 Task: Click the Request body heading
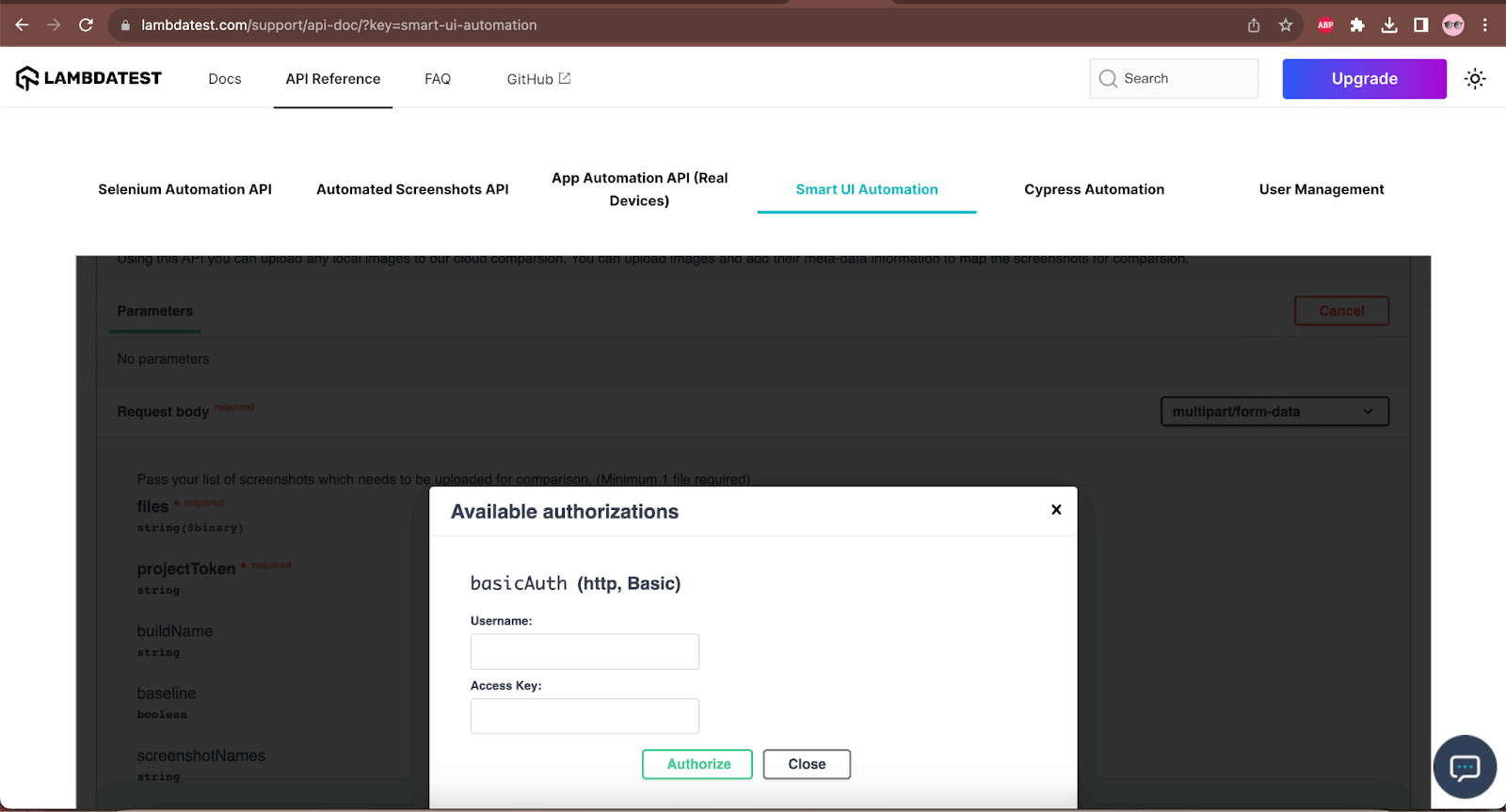(x=163, y=411)
